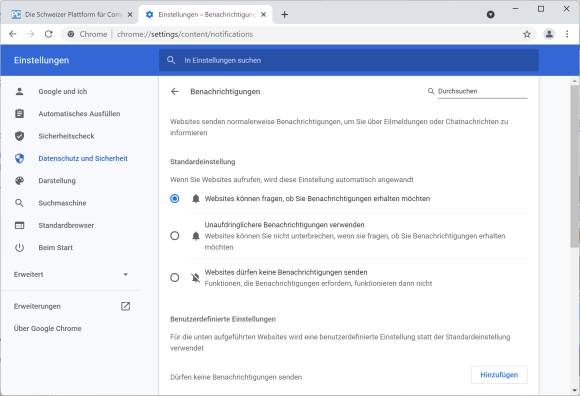Select radio: Websites dürfen keine Benachrichtigungen senden
This screenshot has height=396, width=580.
pos(175,277)
